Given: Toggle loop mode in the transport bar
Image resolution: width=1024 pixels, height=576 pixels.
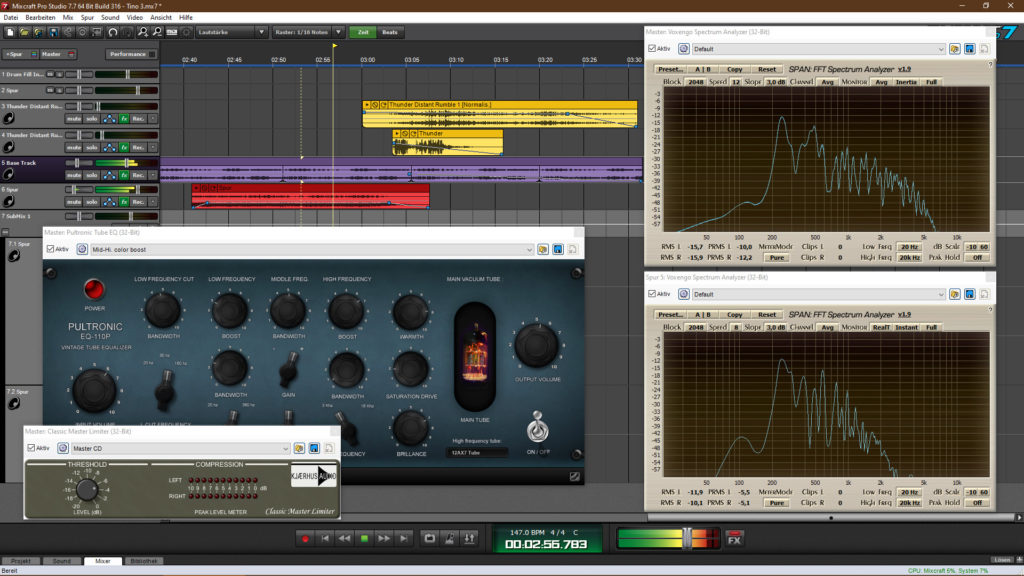Looking at the screenshot, I should pyautogui.click(x=430, y=539).
